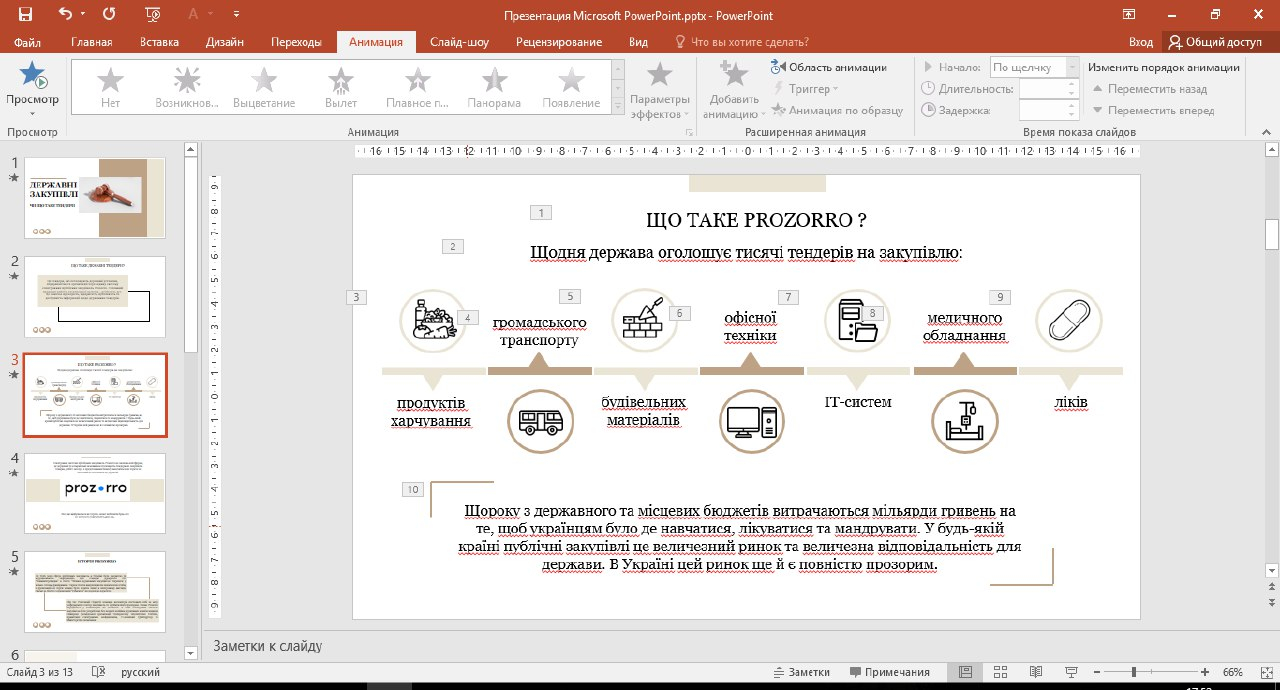The width and height of the screenshot is (1280, 690).
Task: Expand the animation gallery More arrow
Action: click(619, 108)
